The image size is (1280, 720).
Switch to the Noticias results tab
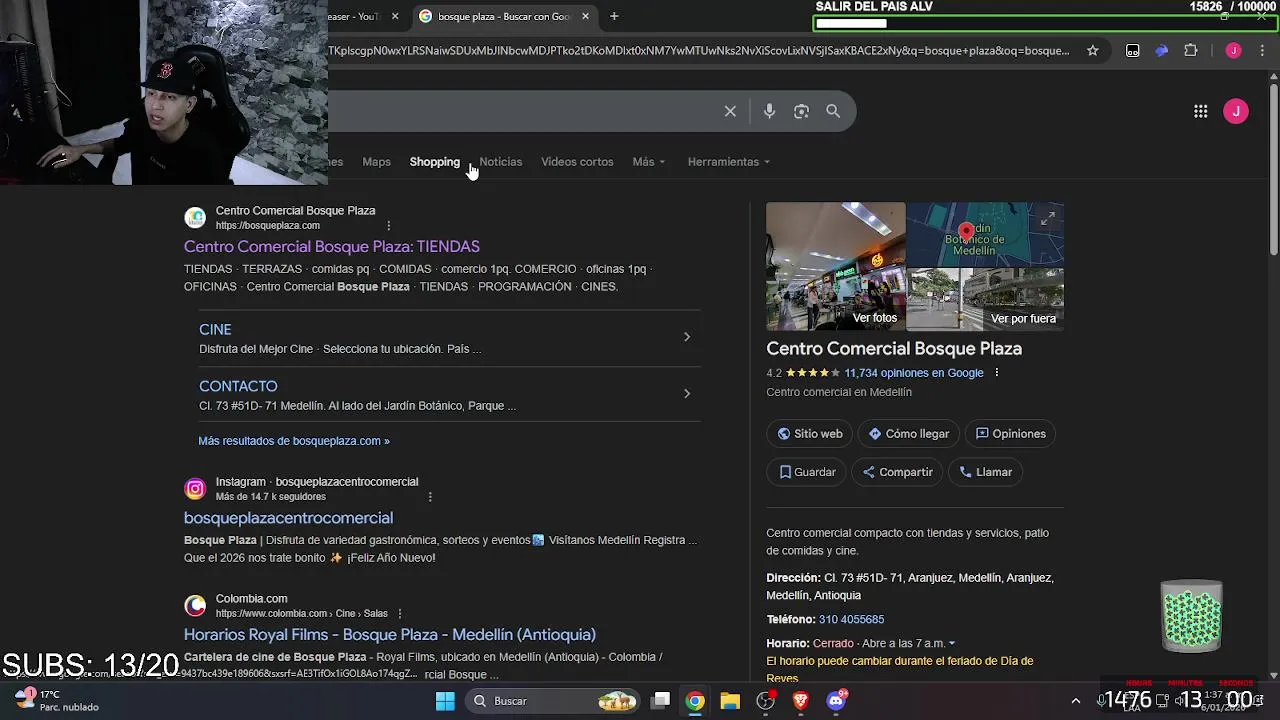[x=501, y=161]
